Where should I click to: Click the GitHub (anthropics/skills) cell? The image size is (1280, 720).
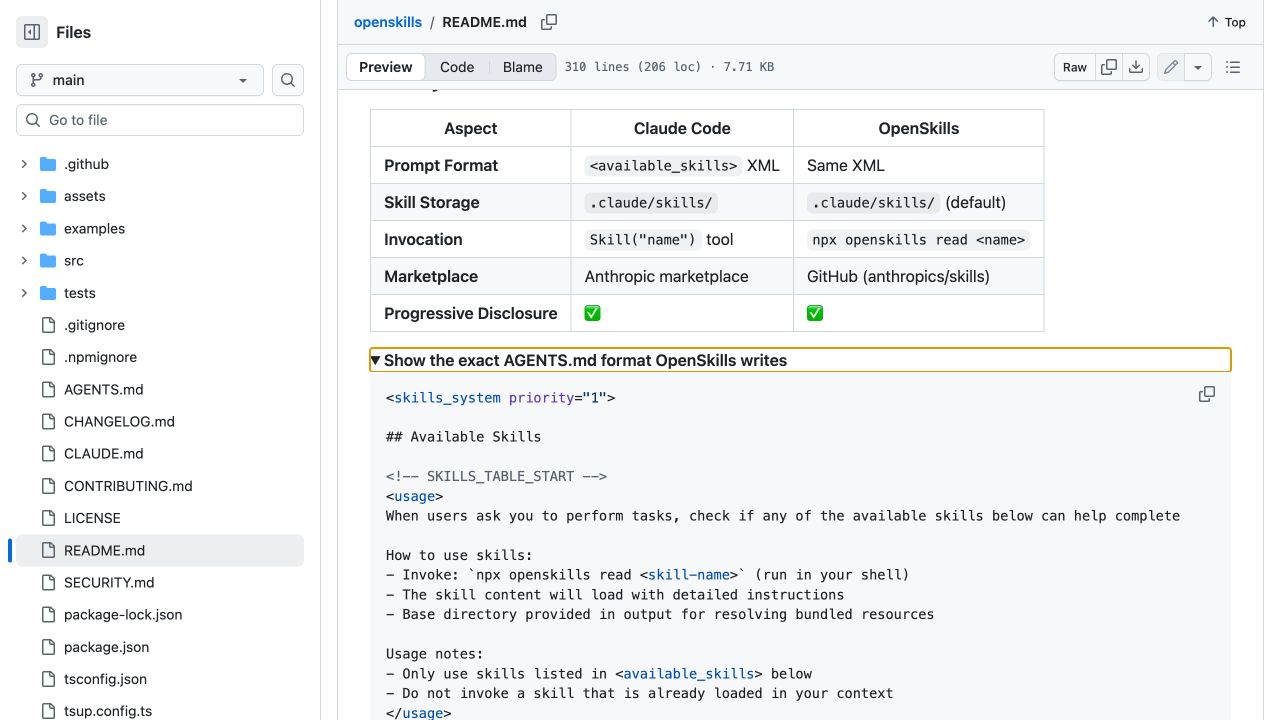click(919, 276)
